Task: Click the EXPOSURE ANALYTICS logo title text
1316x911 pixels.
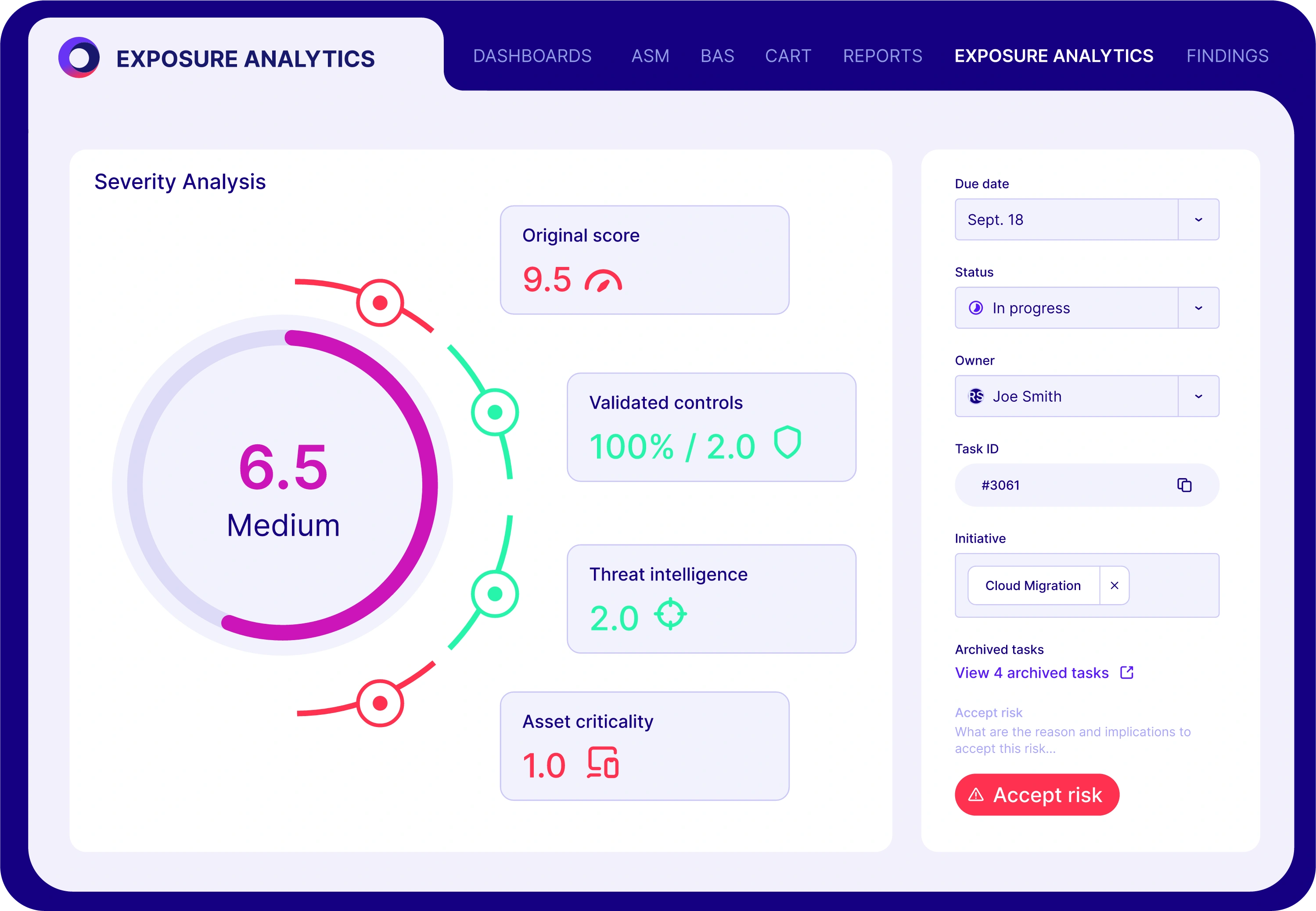Action: [x=245, y=59]
